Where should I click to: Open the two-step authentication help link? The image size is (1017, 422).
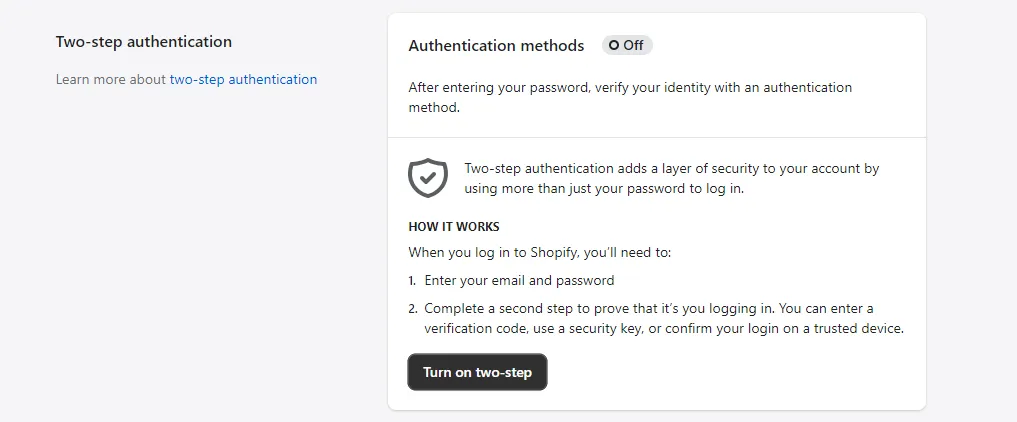(243, 80)
